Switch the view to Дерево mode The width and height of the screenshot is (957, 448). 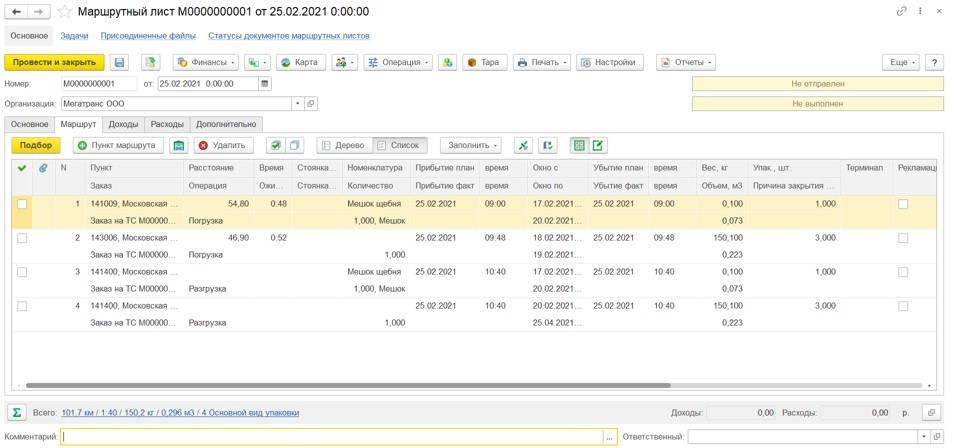click(x=342, y=145)
